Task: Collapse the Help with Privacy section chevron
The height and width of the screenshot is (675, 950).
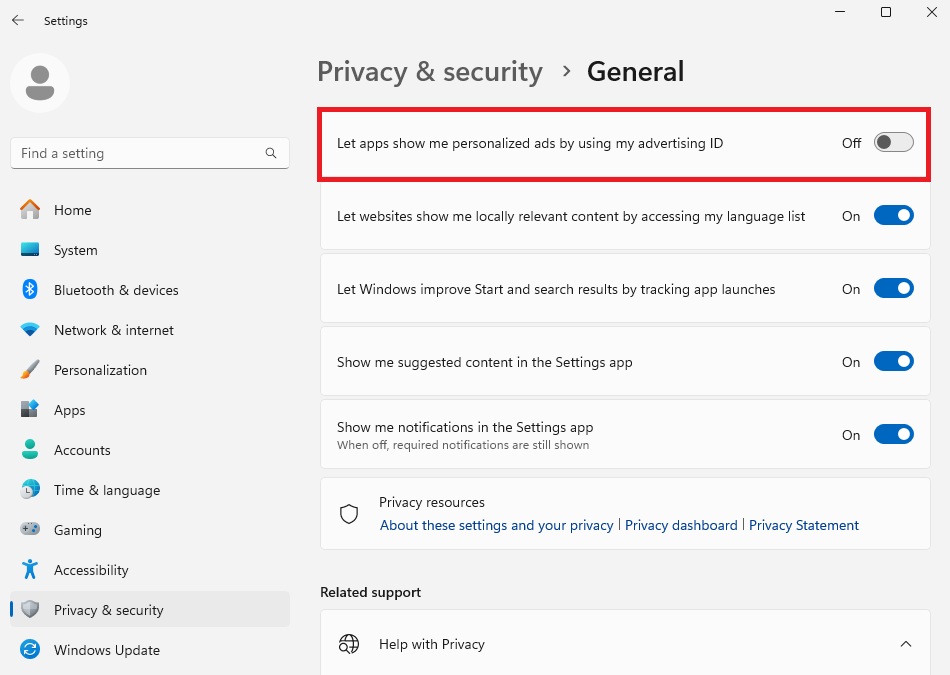Action: tap(906, 643)
